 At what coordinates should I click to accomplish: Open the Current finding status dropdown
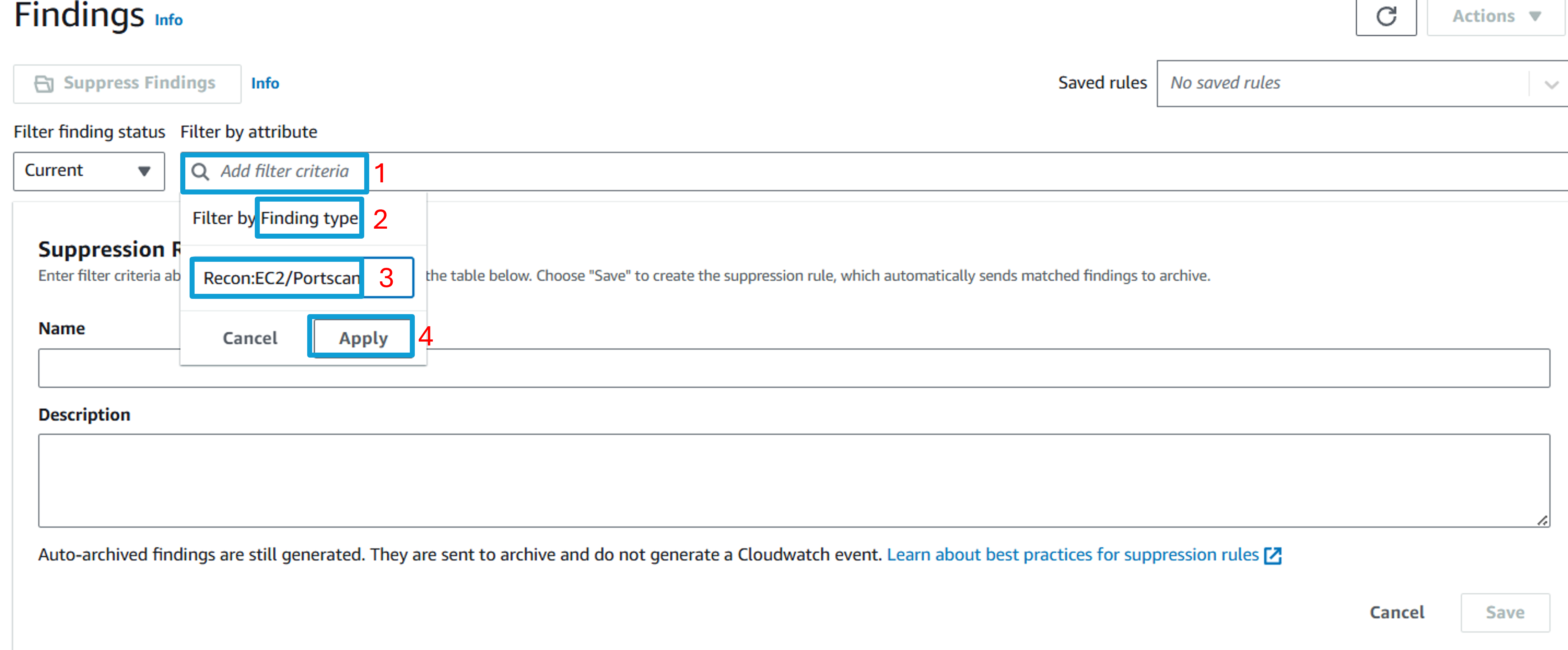tap(89, 171)
